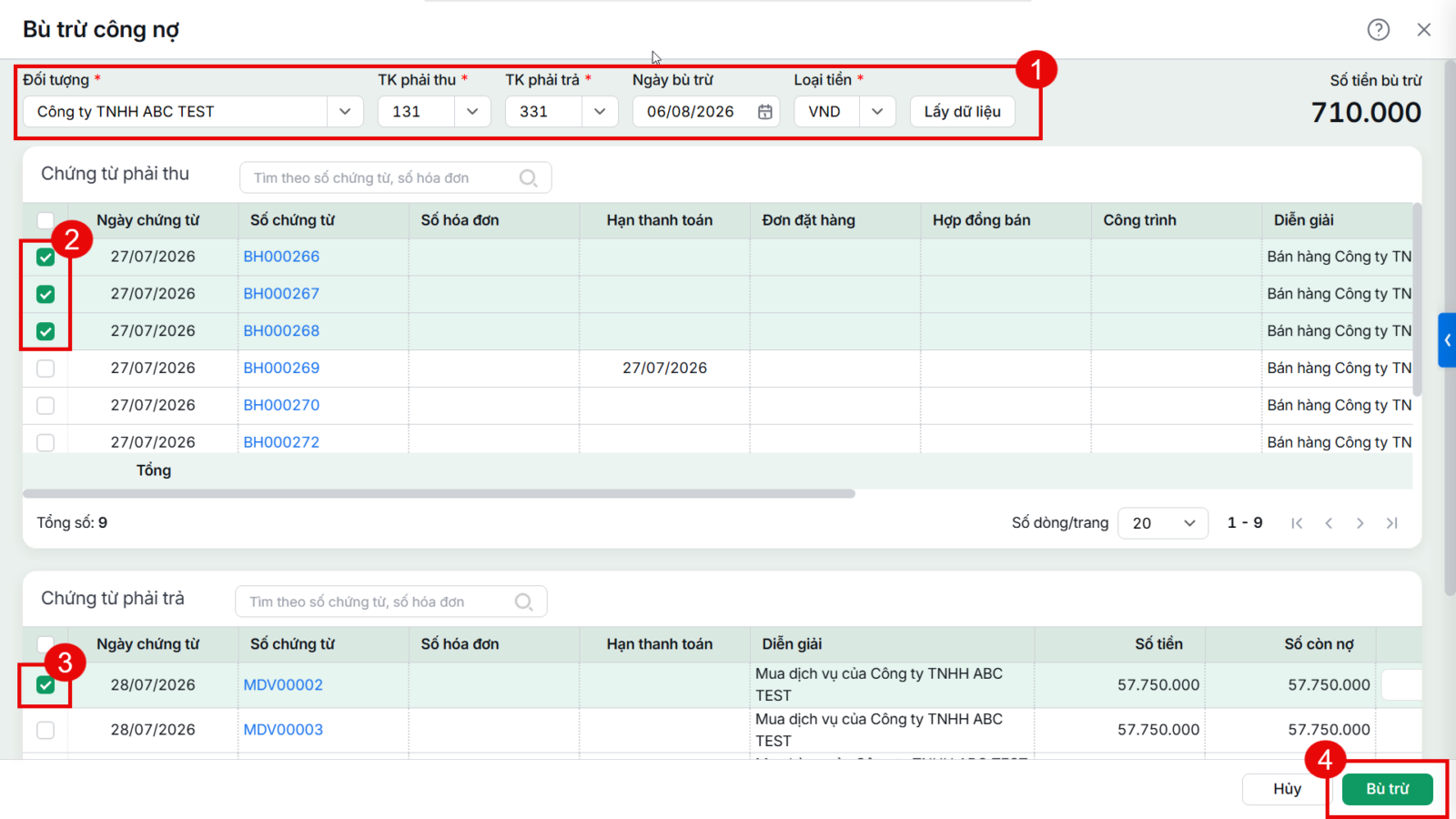The height and width of the screenshot is (819, 1456).
Task: Click the offset amount input cell for MDV00002
Action: pyautogui.click(x=1401, y=685)
